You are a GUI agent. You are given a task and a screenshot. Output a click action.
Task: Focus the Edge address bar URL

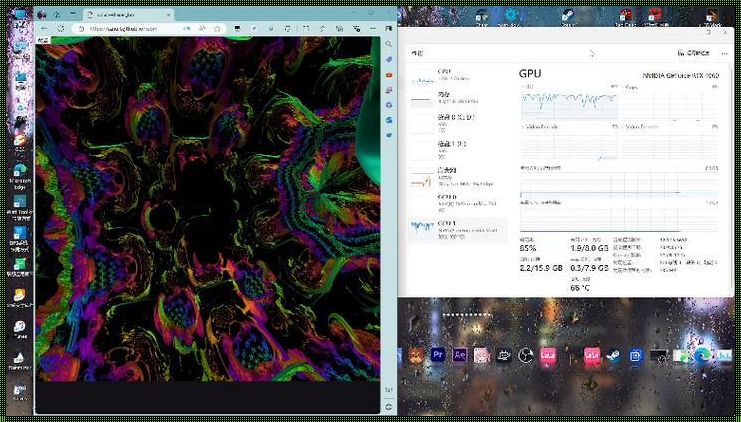click(x=124, y=29)
